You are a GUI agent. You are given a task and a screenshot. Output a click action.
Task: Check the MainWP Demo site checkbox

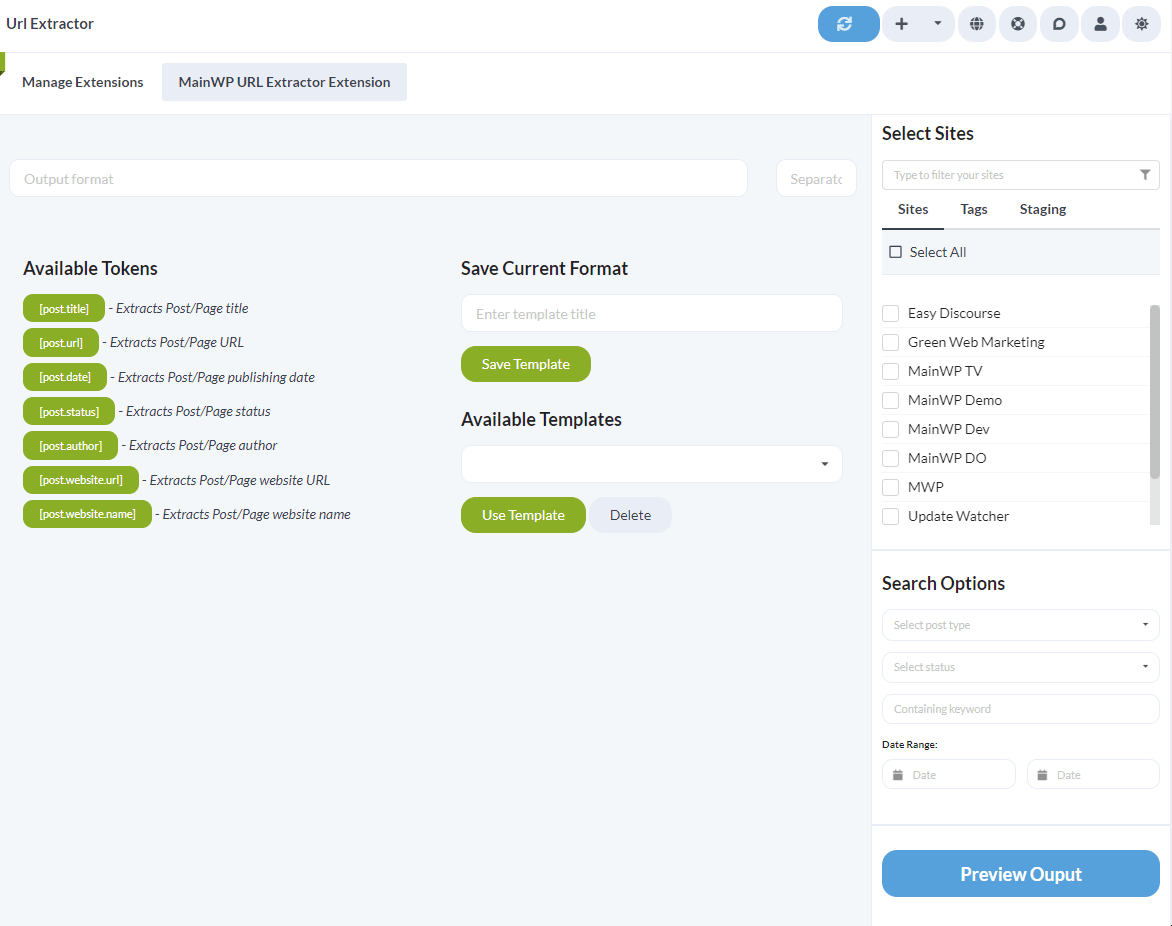pos(890,399)
